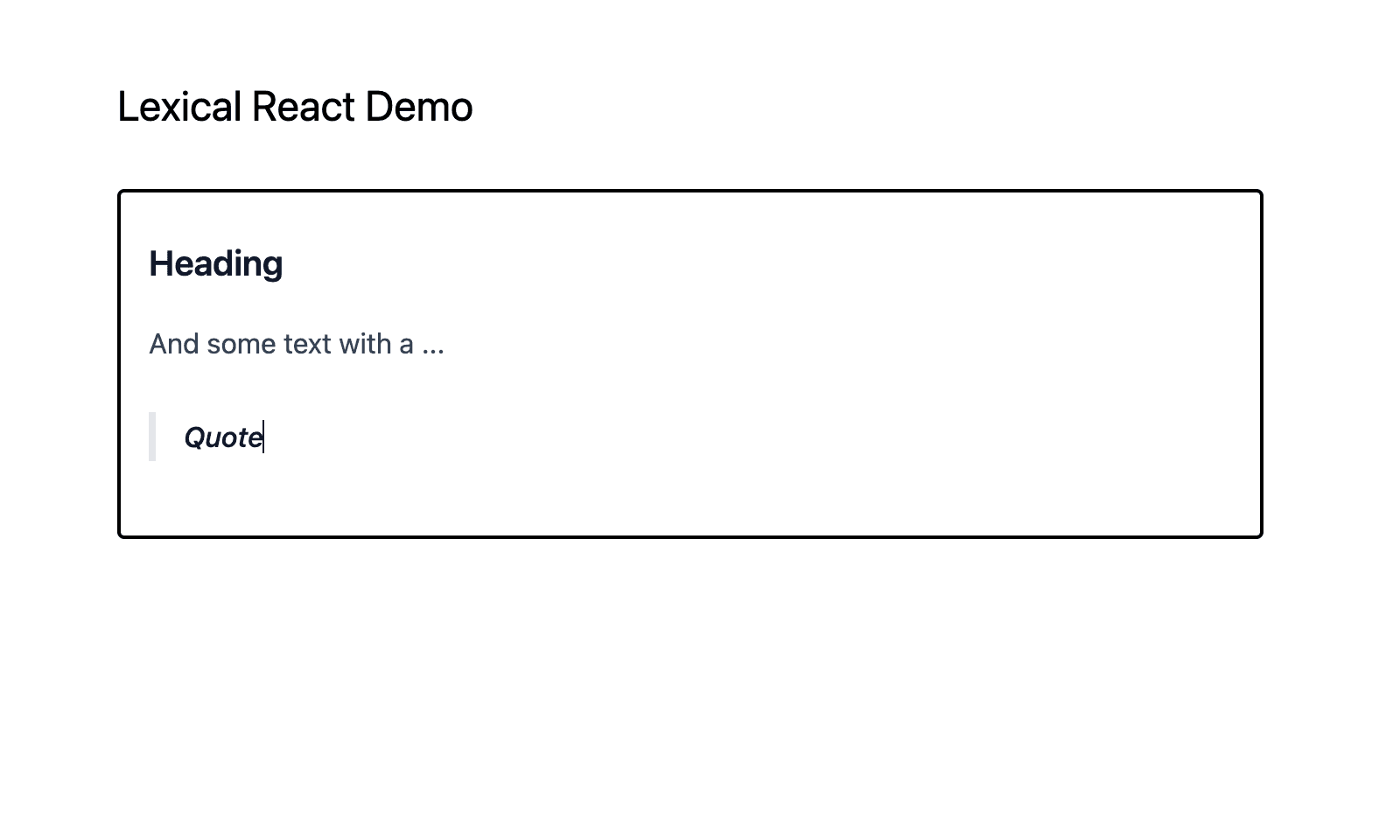Click the editor's top border region
This screenshot has width=1400, height=840.
click(691, 191)
